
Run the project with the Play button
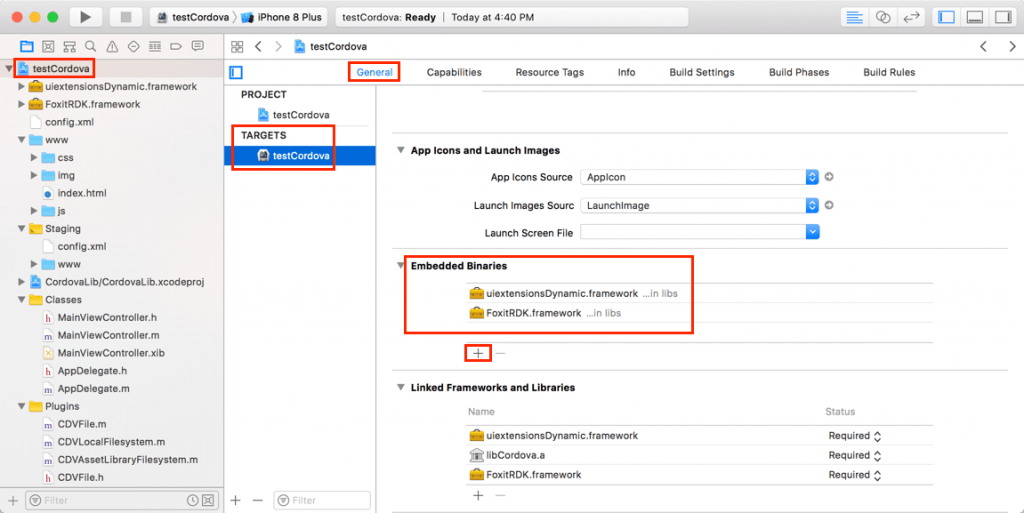click(85, 18)
